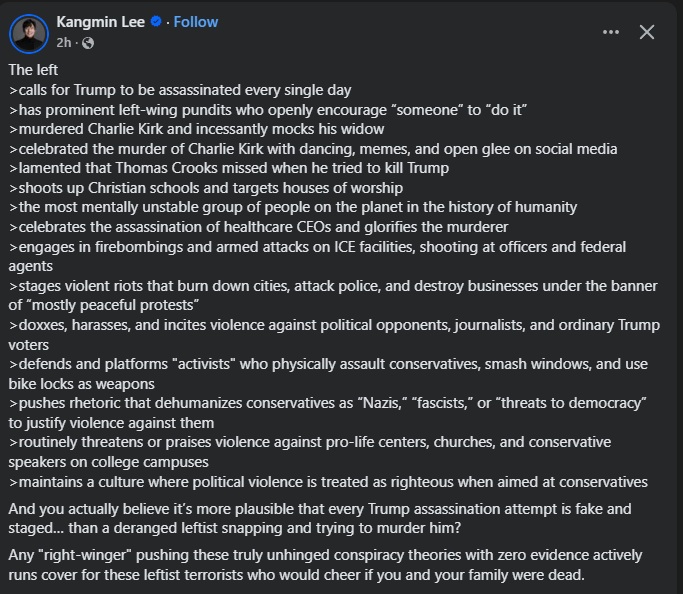Click the opening words "The left"

pyautogui.click(x=33, y=70)
